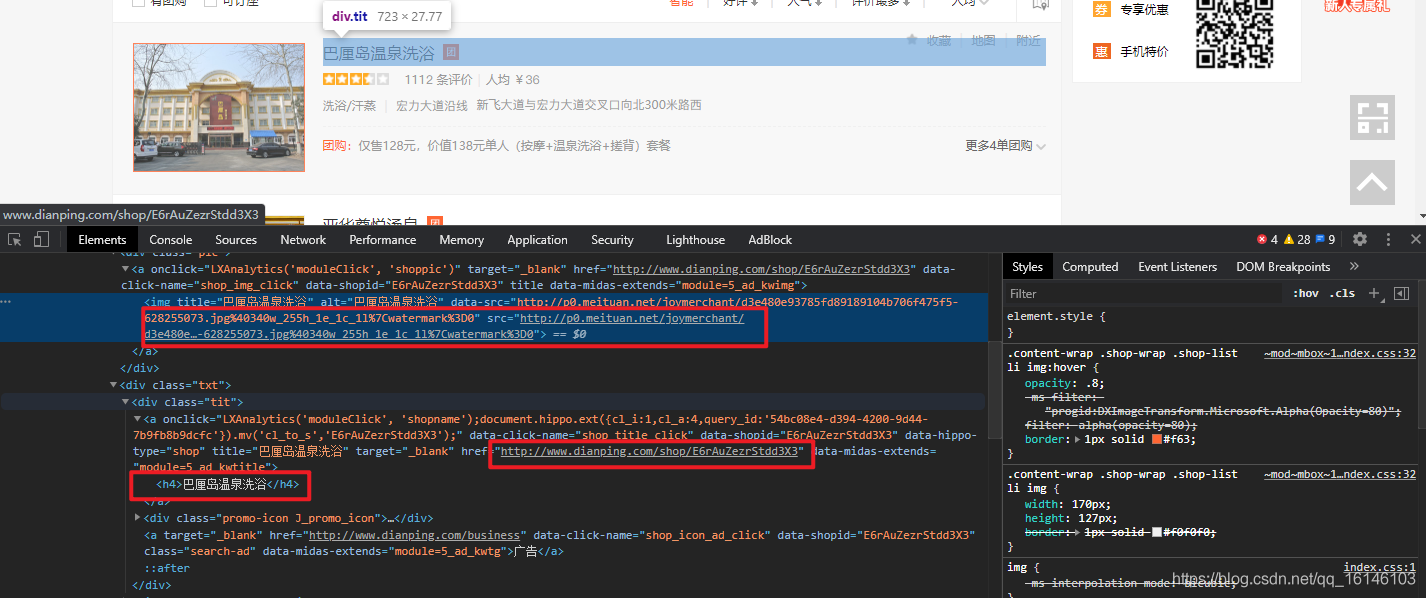Open the DevTools three-dot customize menu
The height and width of the screenshot is (598, 1426).
click(1388, 239)
